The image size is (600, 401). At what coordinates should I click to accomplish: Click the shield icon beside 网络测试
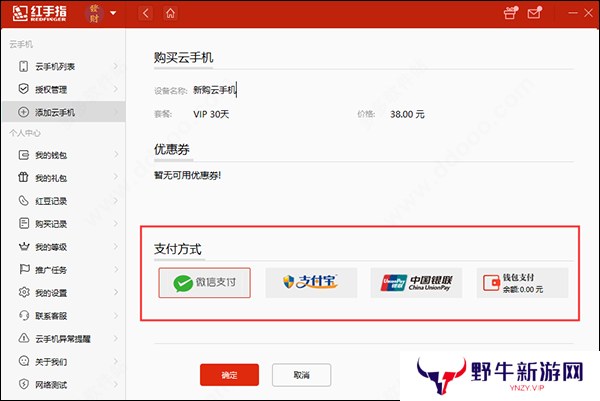24,384
